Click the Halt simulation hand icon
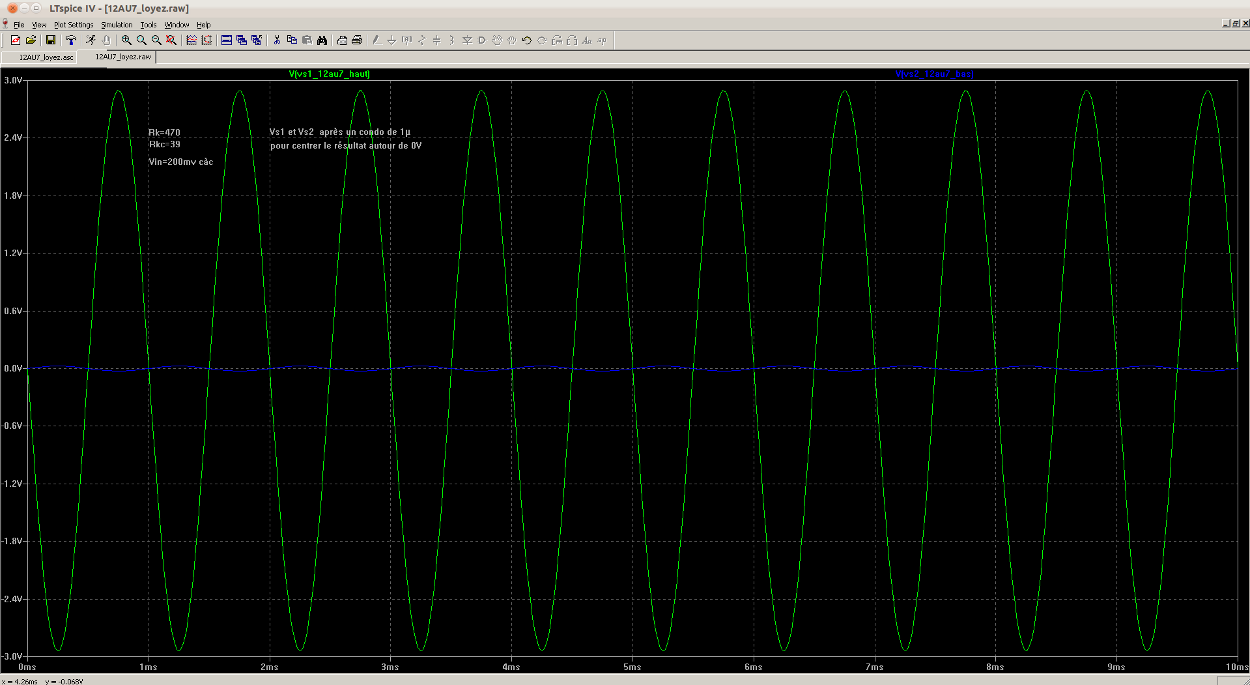 [106, 40]
